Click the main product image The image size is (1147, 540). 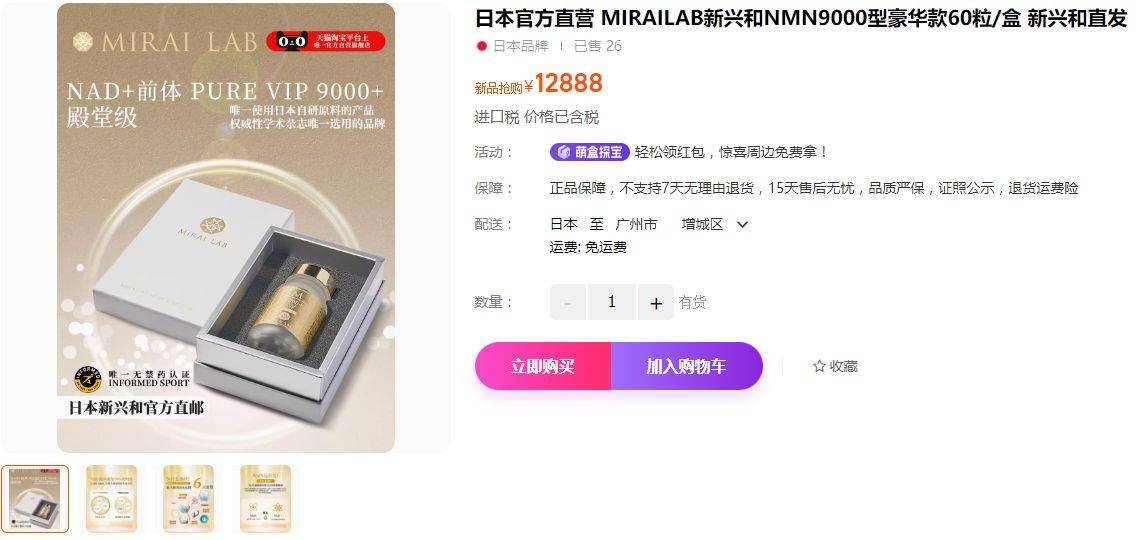pyautogui.click(x=226, y=228)
